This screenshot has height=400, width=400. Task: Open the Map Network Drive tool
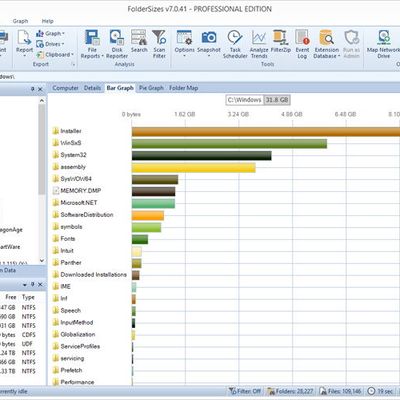(383, 44)
